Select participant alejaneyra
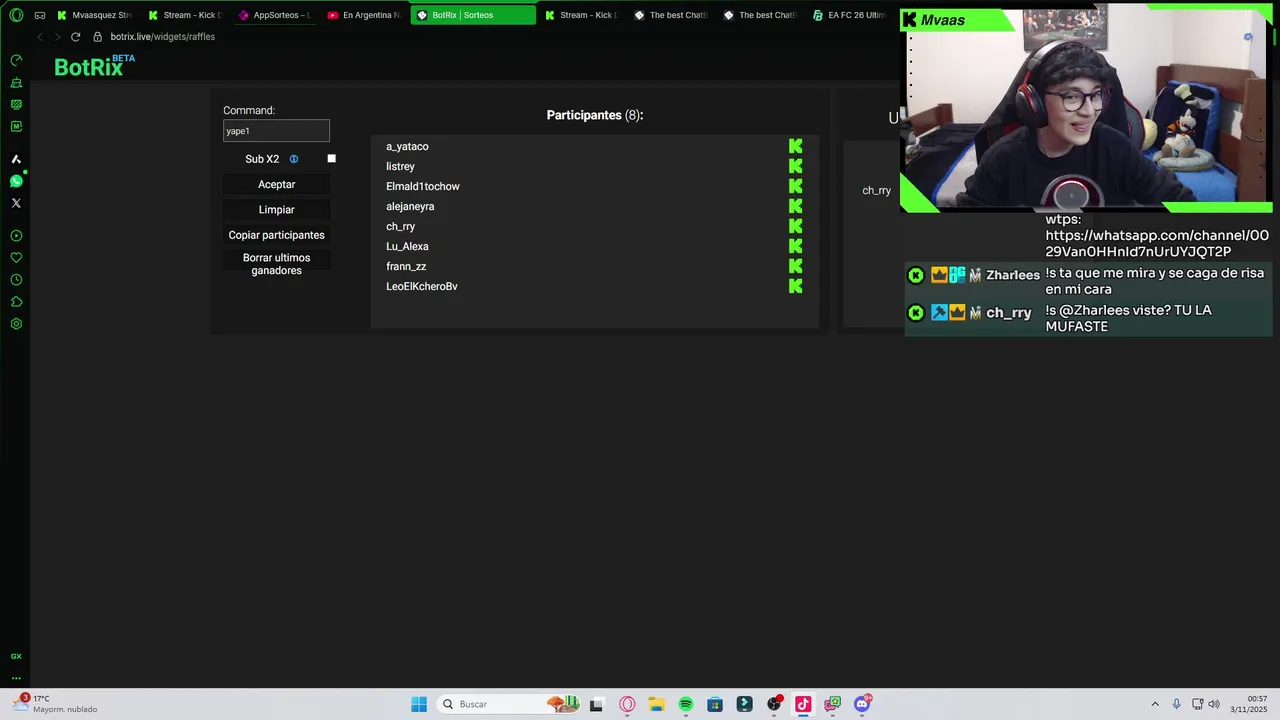 410,207
